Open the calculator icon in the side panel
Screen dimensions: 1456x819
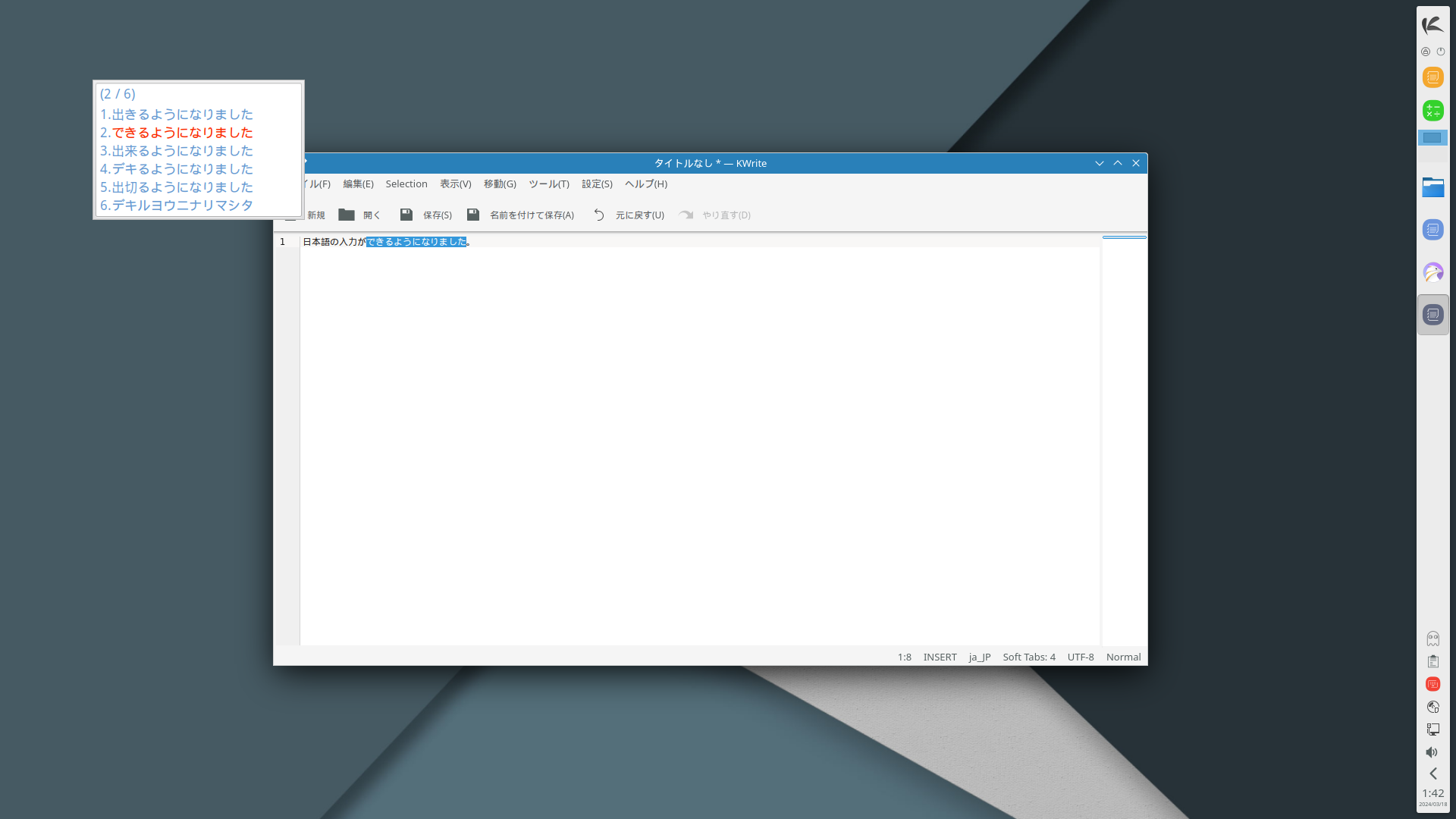pyautogui.click(x=1432, y=111)
